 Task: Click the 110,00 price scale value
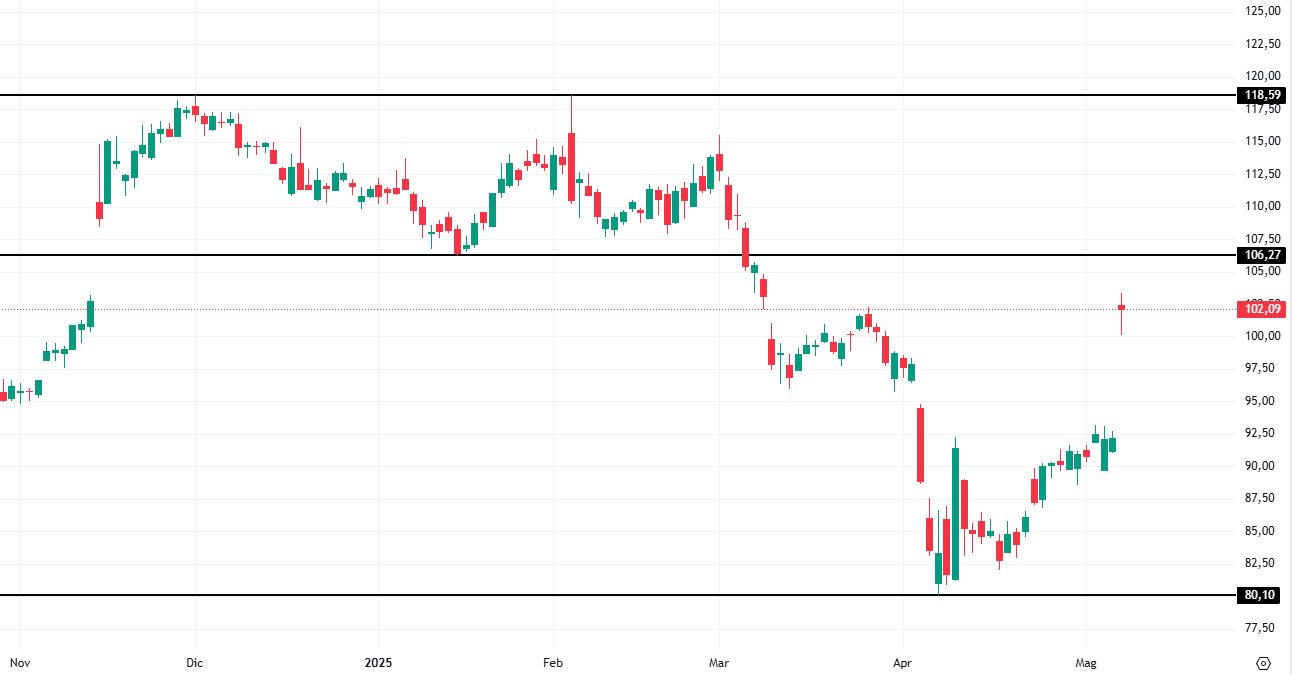(x=1262, y=206)
